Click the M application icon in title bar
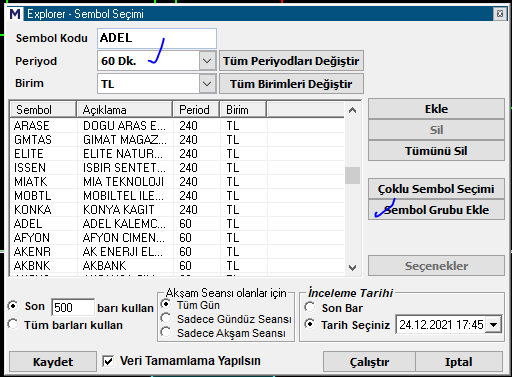512x377 pixels. point(15,14)
